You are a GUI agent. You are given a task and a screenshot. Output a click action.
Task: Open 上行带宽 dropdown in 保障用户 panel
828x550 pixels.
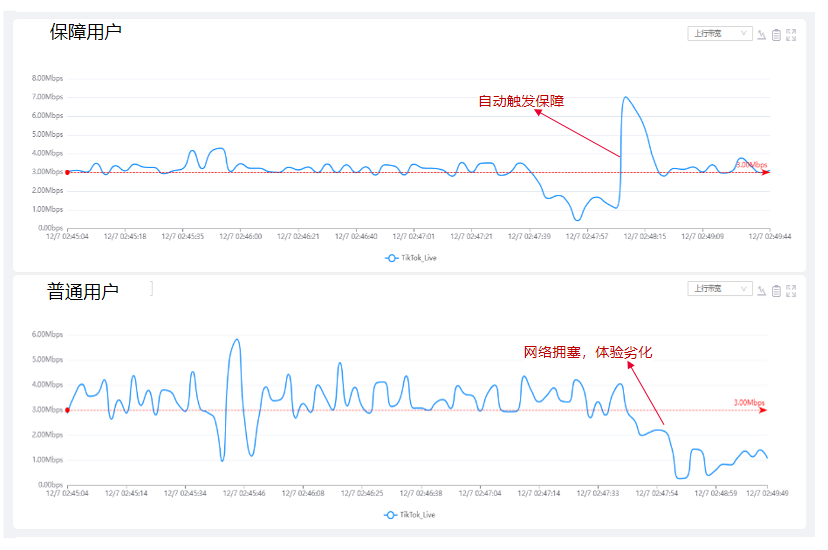(x=719, y=34)
